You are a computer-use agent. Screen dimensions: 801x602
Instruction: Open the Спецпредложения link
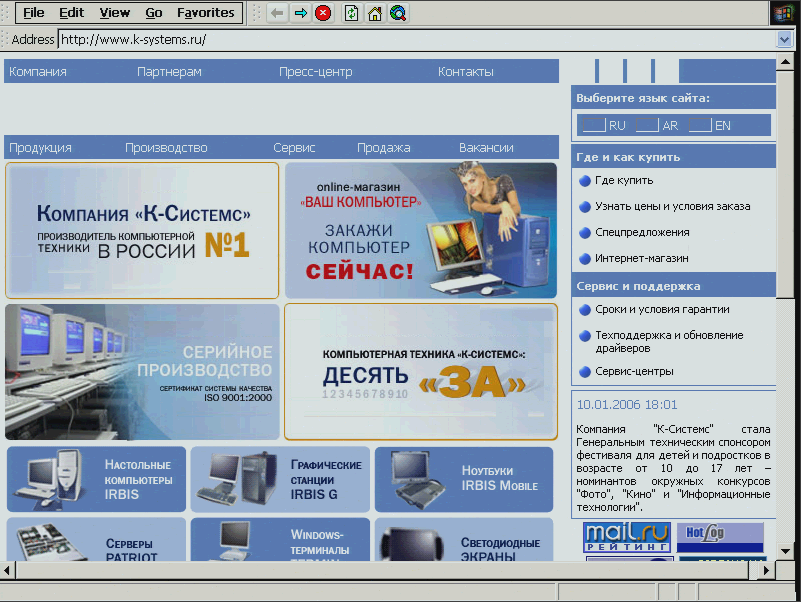pyautogui.click(x=642, y=233)
